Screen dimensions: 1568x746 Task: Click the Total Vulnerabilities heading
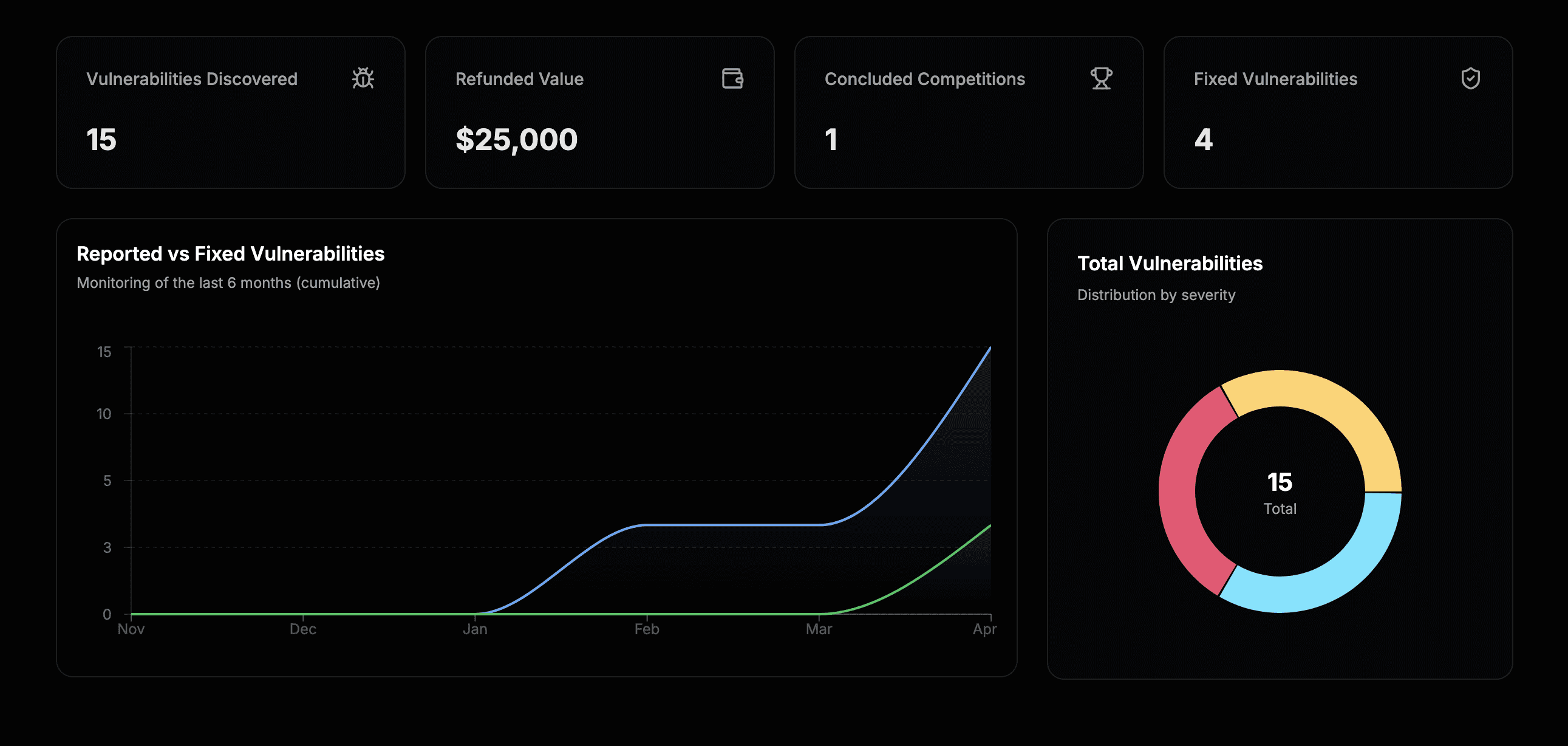pos(1169,264)
